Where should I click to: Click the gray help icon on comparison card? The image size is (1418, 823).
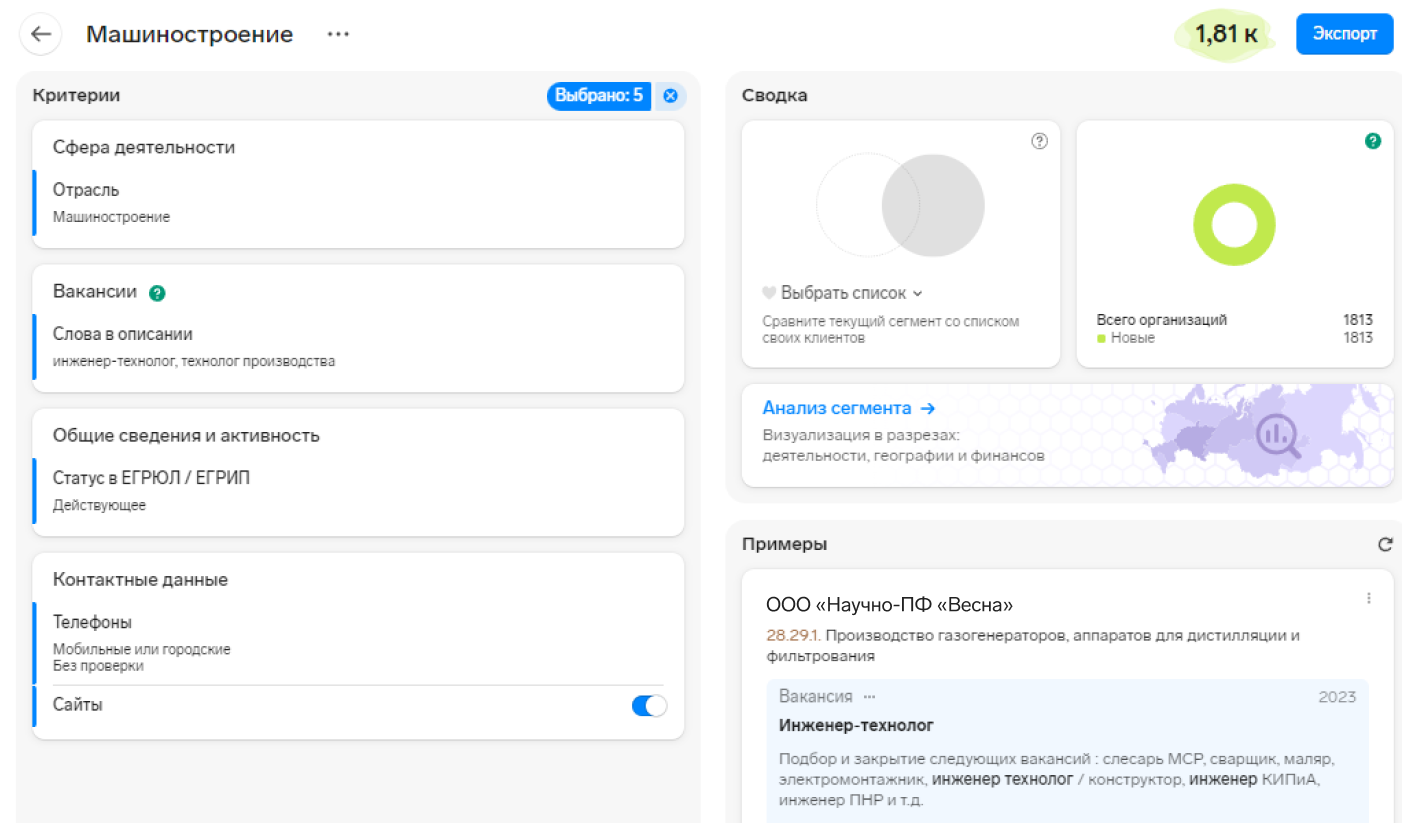[1039, 141]
